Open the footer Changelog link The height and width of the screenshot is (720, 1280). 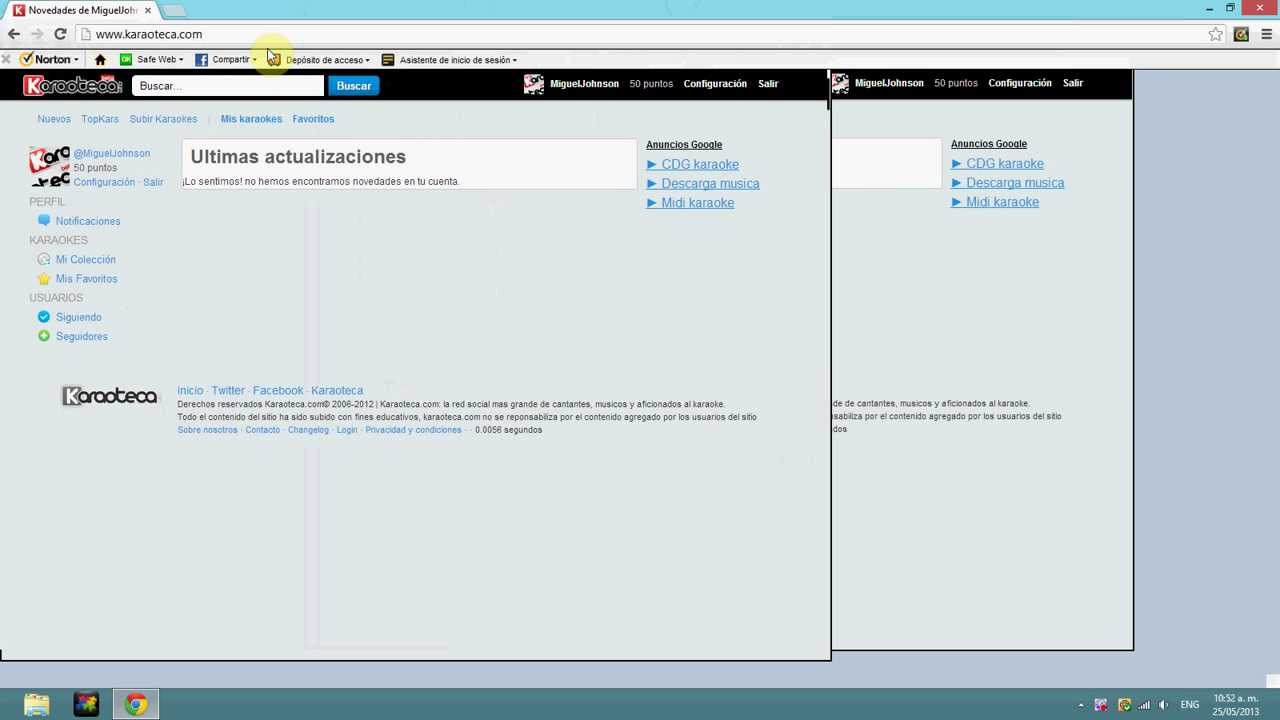coord(308,430)
